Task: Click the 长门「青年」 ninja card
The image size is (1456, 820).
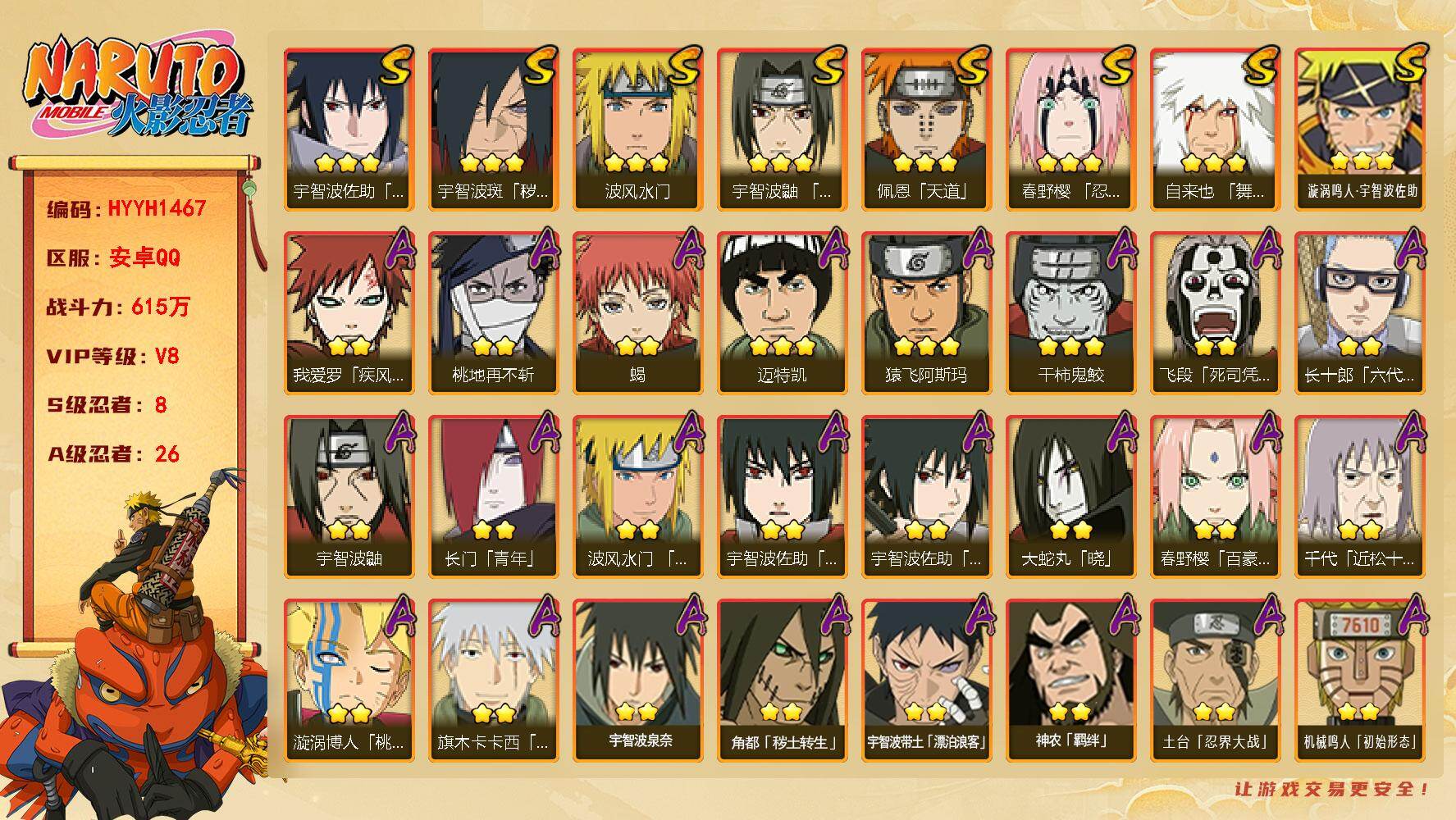Action: pos(493,497)
